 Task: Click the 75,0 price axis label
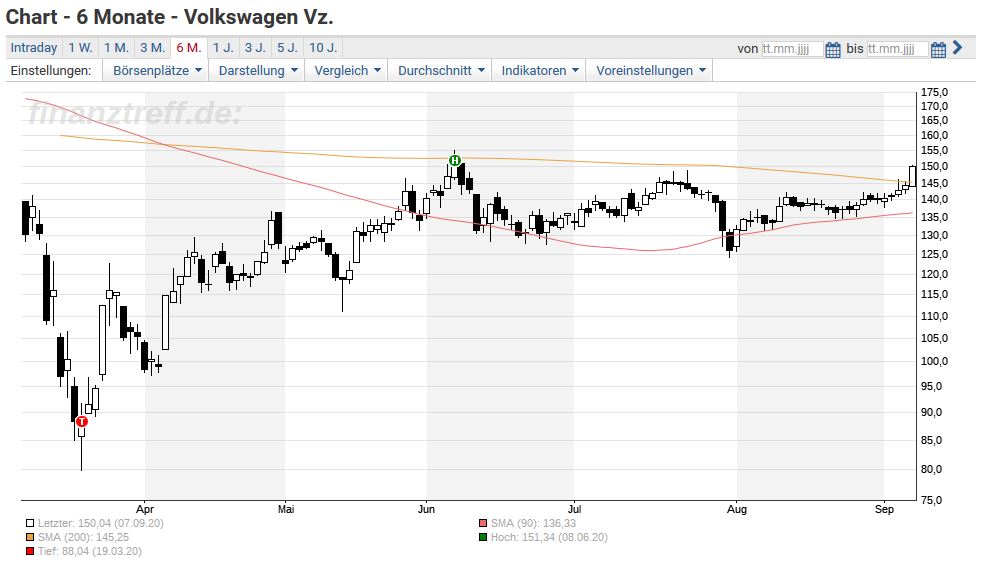[x=934, y=500]
